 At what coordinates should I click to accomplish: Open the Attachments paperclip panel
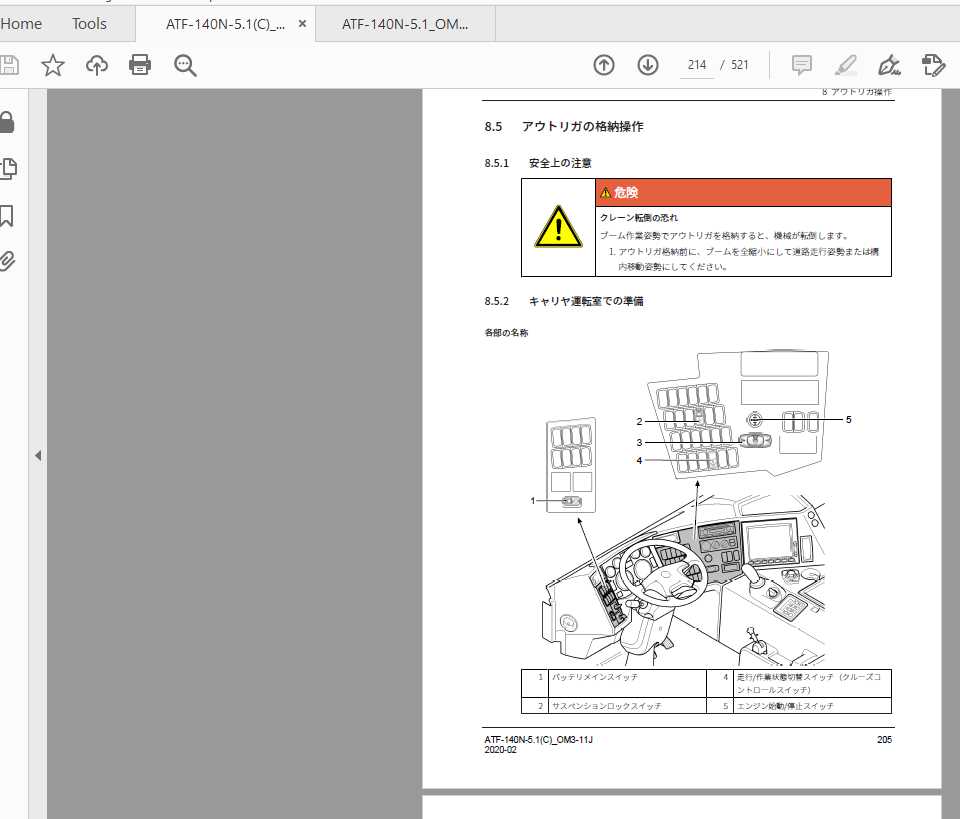click(7, 261)
